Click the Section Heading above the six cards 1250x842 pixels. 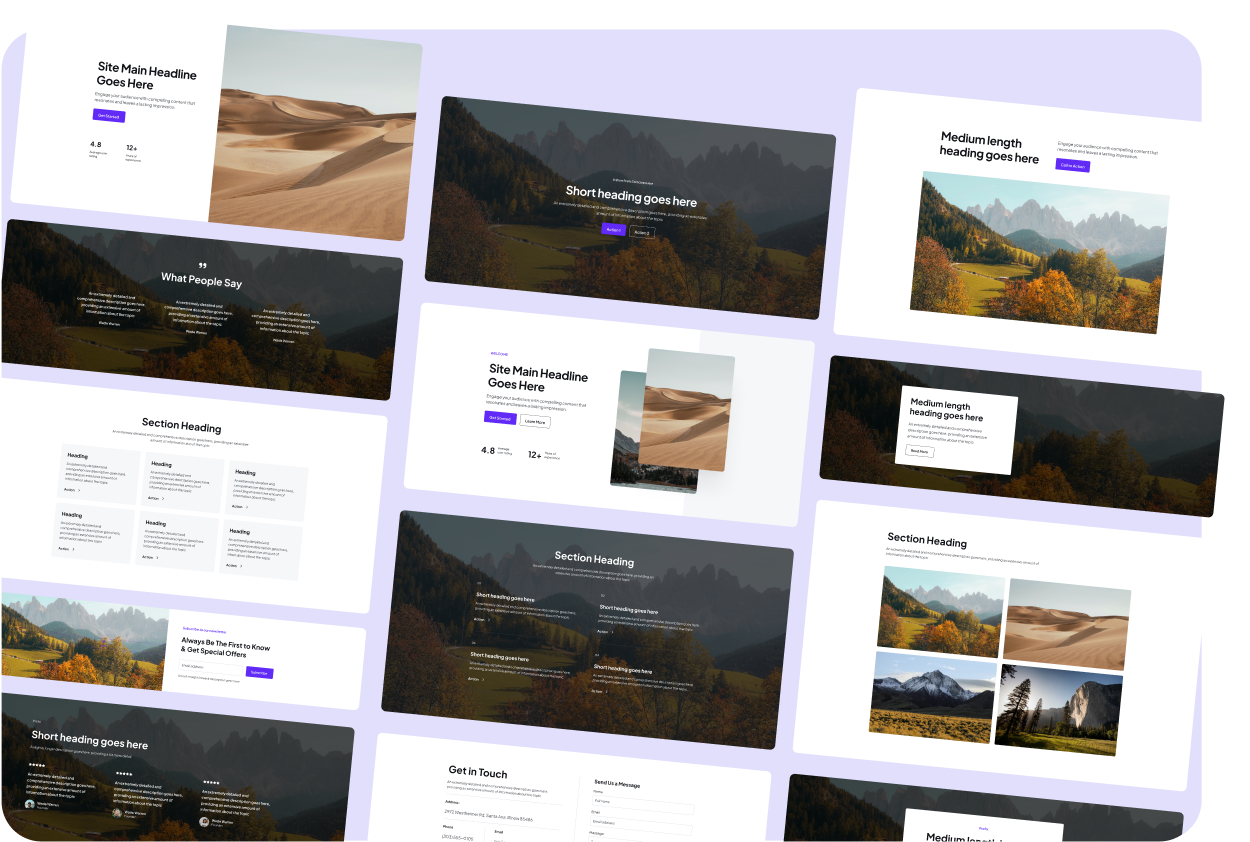tap(181, 425)
